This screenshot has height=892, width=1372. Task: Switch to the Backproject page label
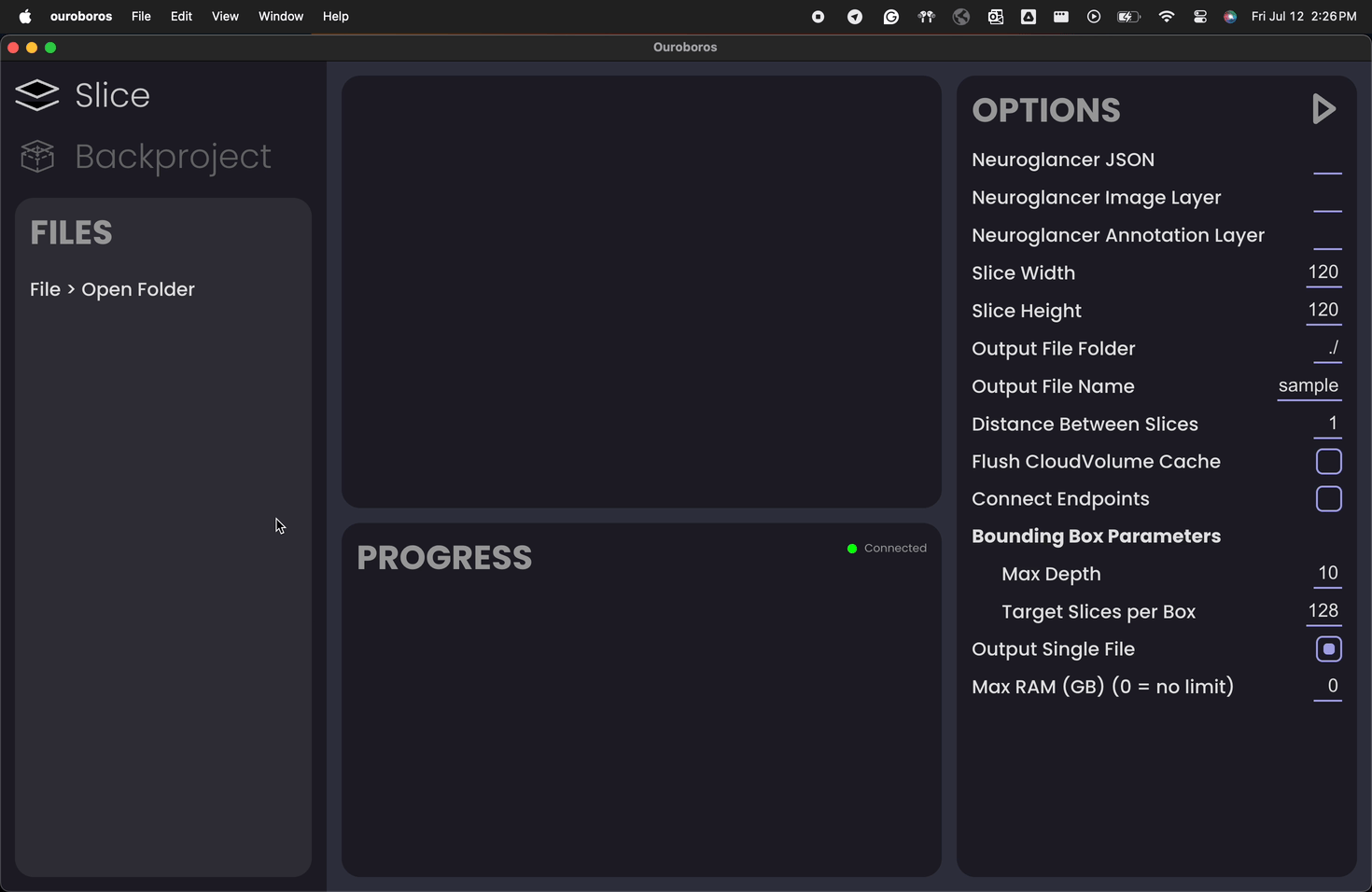click(174, 157)
